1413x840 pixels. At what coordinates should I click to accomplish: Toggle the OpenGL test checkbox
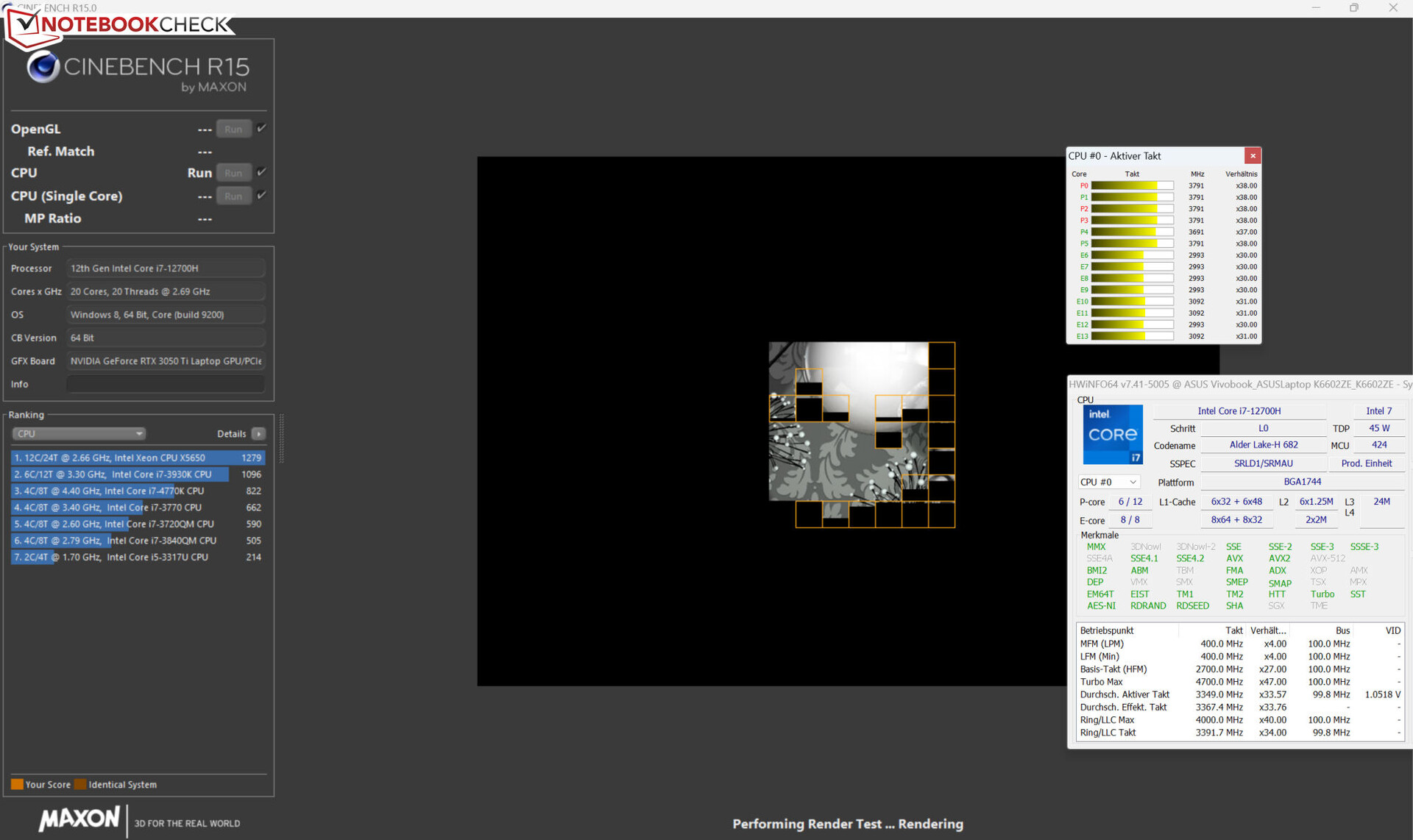coord(261,128)
